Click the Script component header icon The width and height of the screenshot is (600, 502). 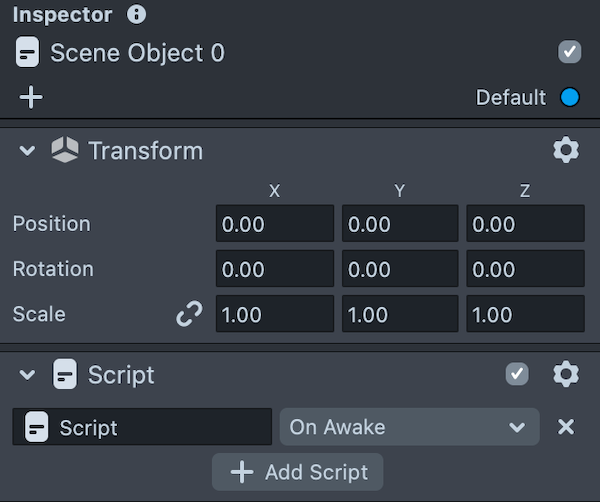point(65,375)
